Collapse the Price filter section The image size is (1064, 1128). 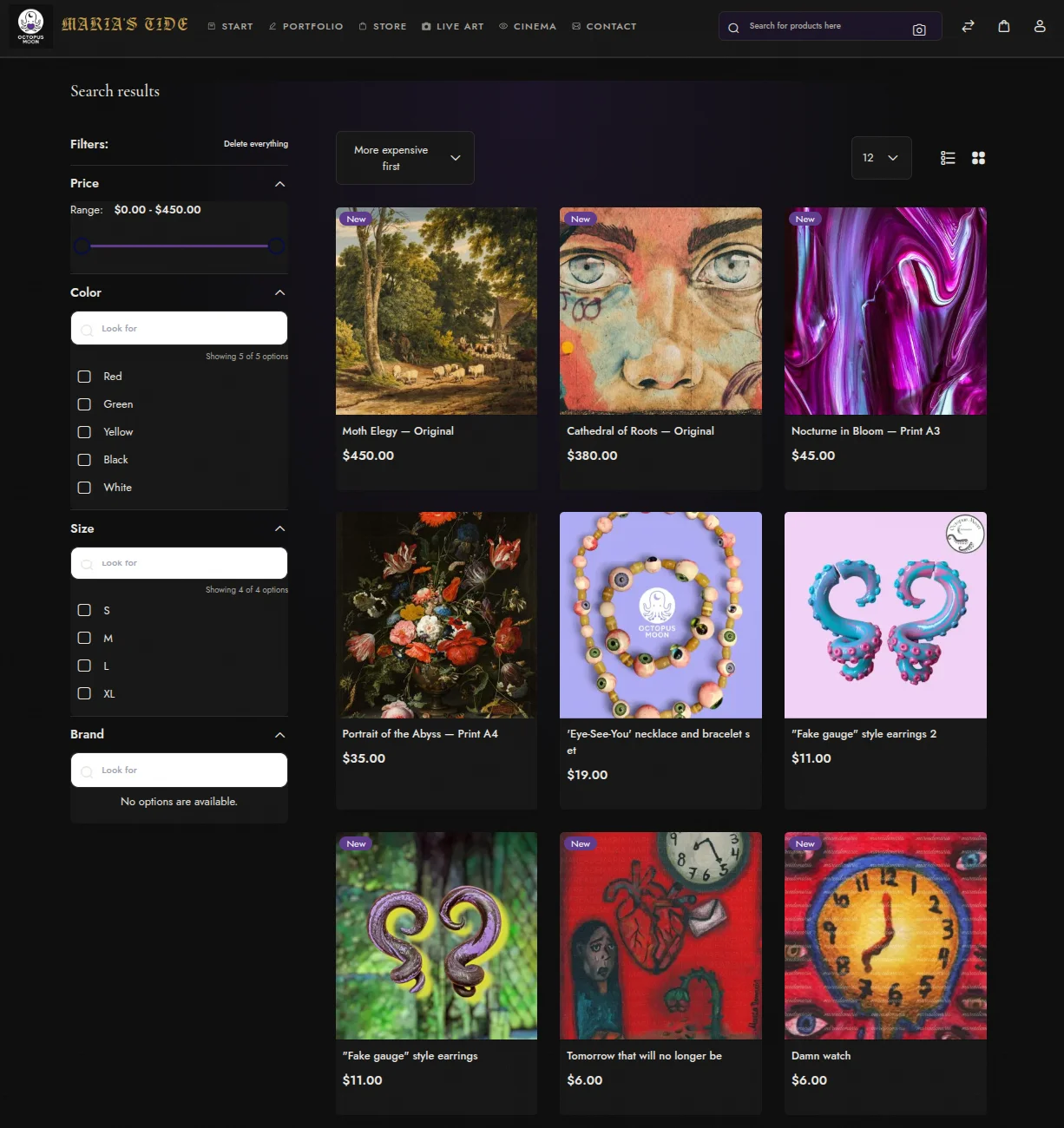[x=279, y=183]
